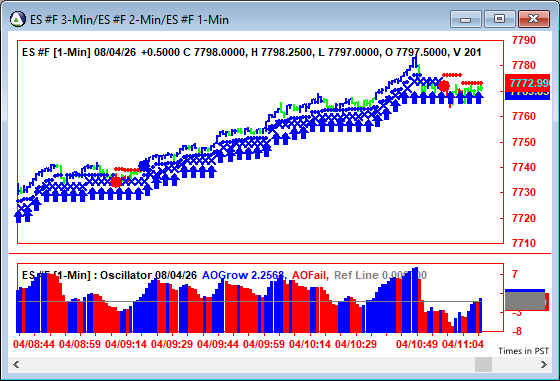Click the large blue dot near 7740 level
Viewport: 560px width, 381px height.
[x=144, y=166]
